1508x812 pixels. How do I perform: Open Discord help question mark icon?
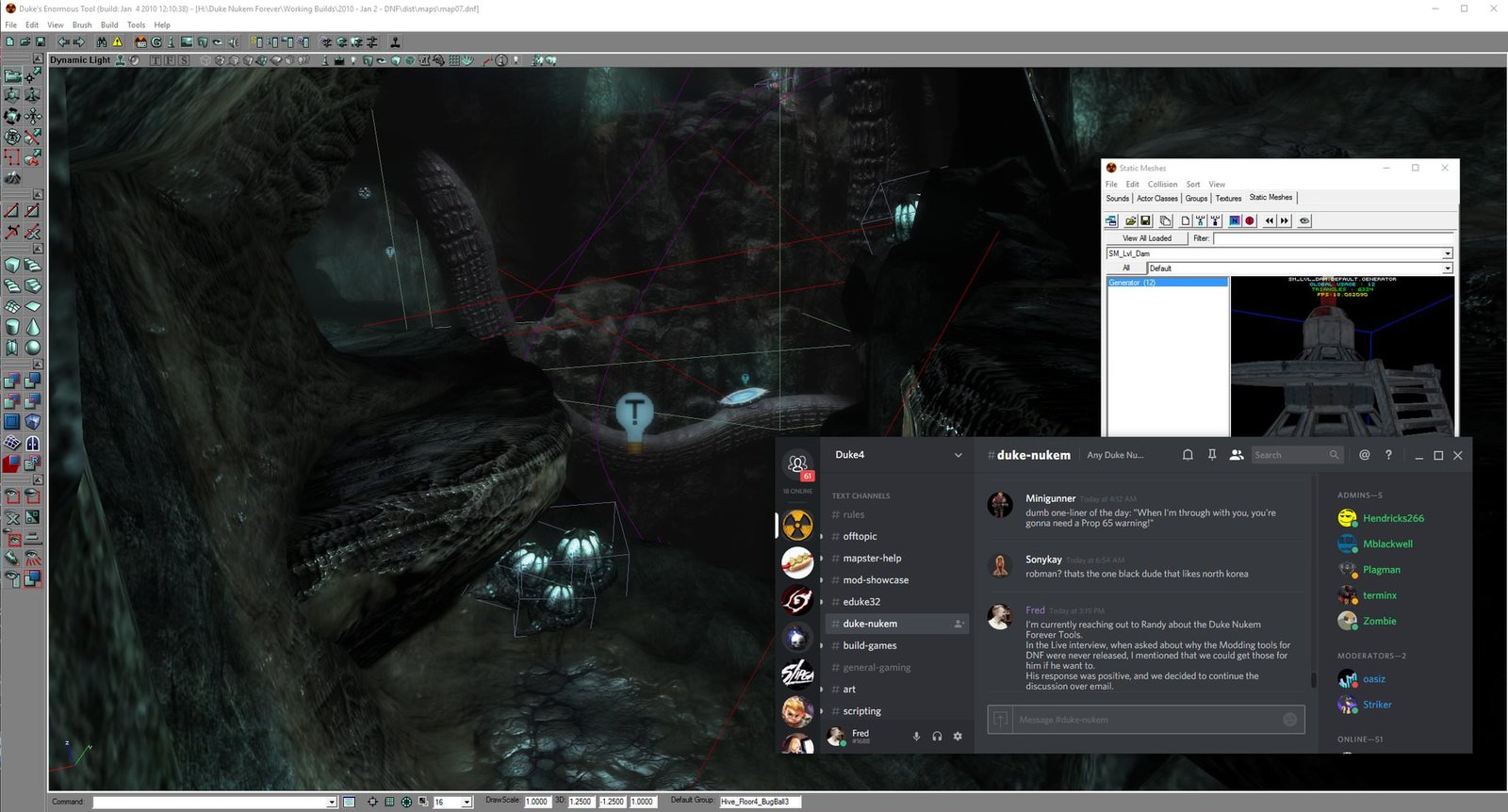pos(1388,455)
